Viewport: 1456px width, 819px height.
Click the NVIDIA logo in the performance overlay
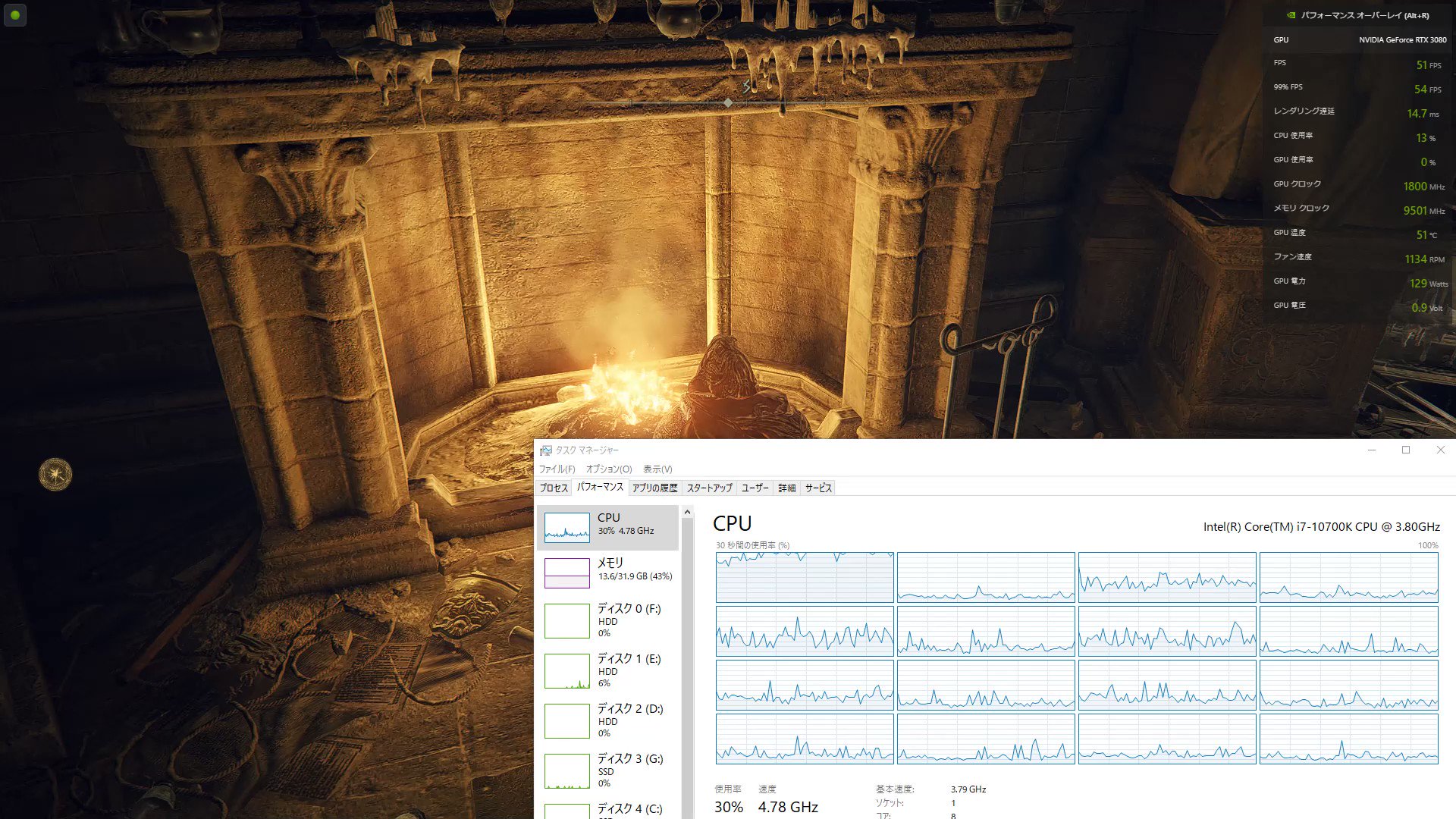(1291, 15)
